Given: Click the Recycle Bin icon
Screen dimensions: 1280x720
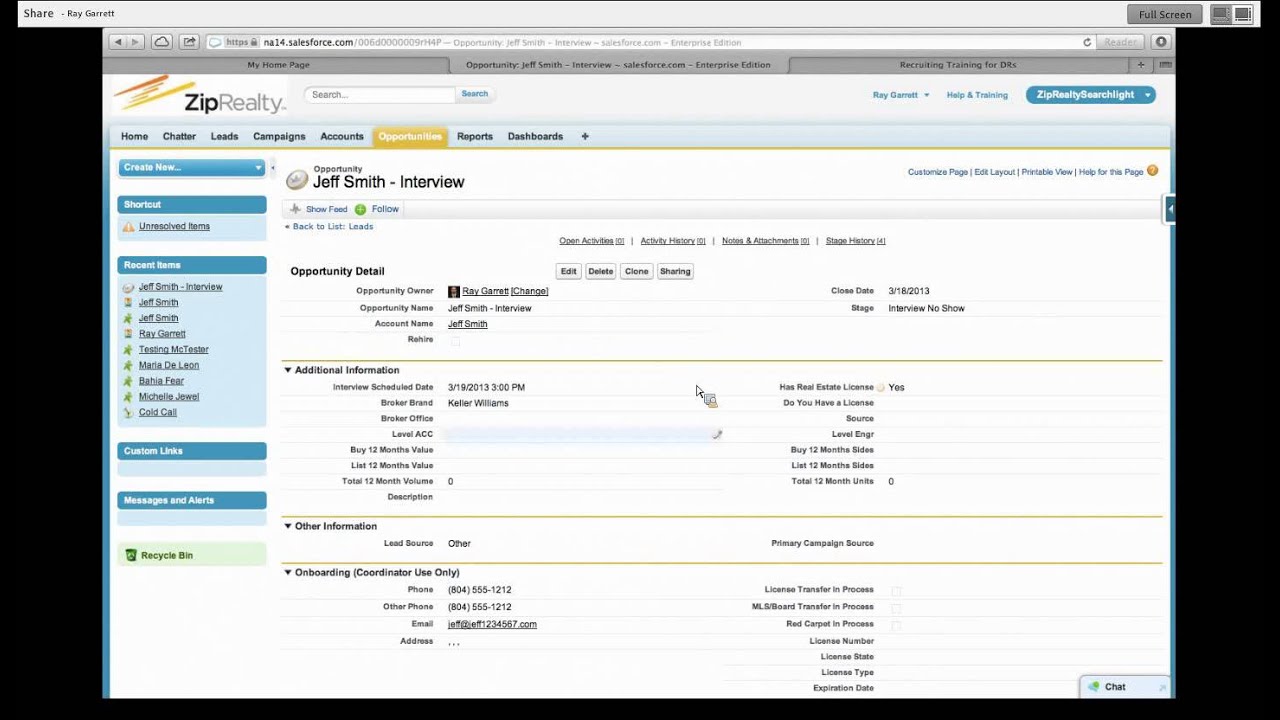Looking at the screenshot, I should (x=131, y=555).
